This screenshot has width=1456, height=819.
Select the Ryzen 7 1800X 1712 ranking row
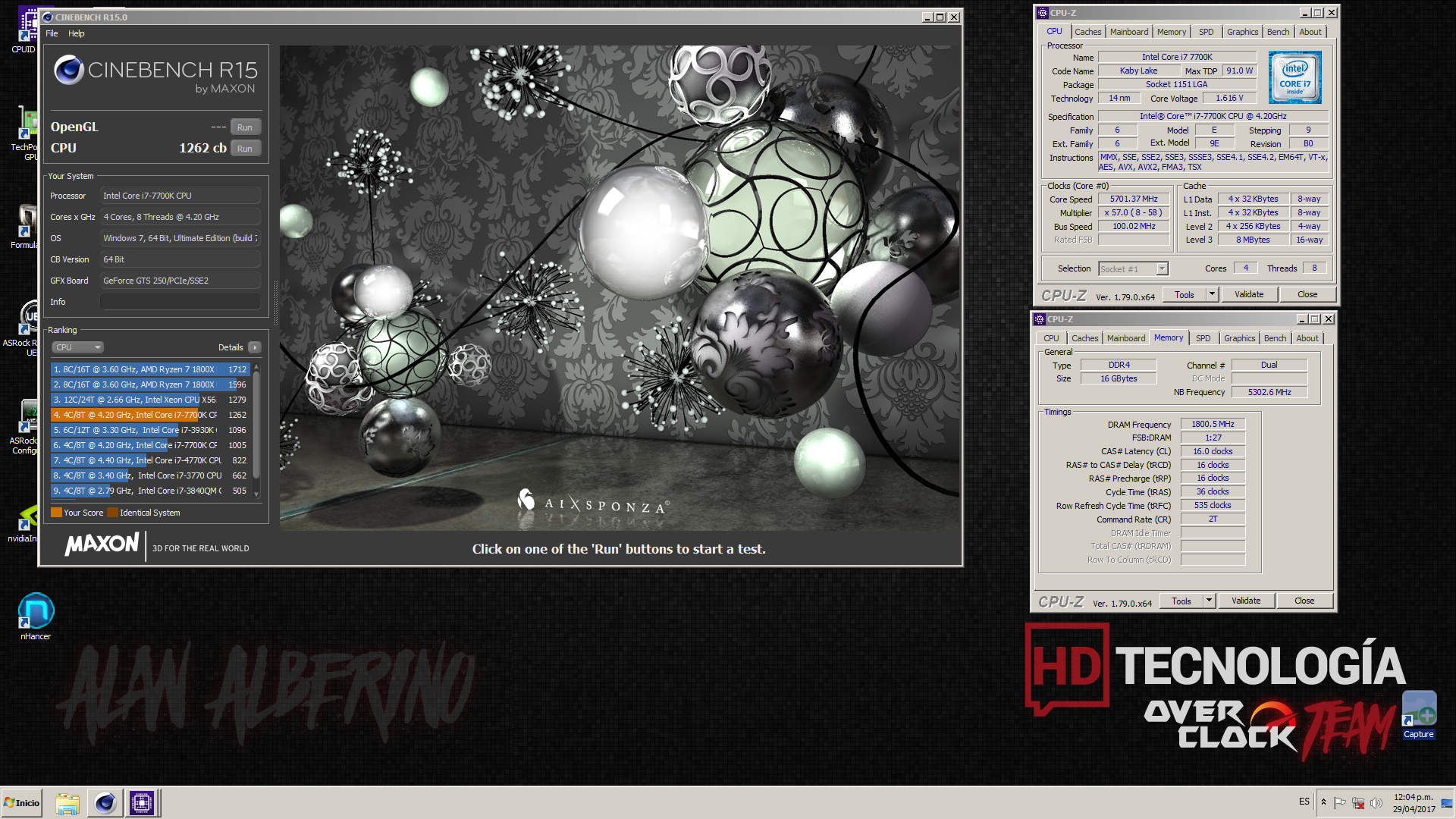[x=150, y=369]
